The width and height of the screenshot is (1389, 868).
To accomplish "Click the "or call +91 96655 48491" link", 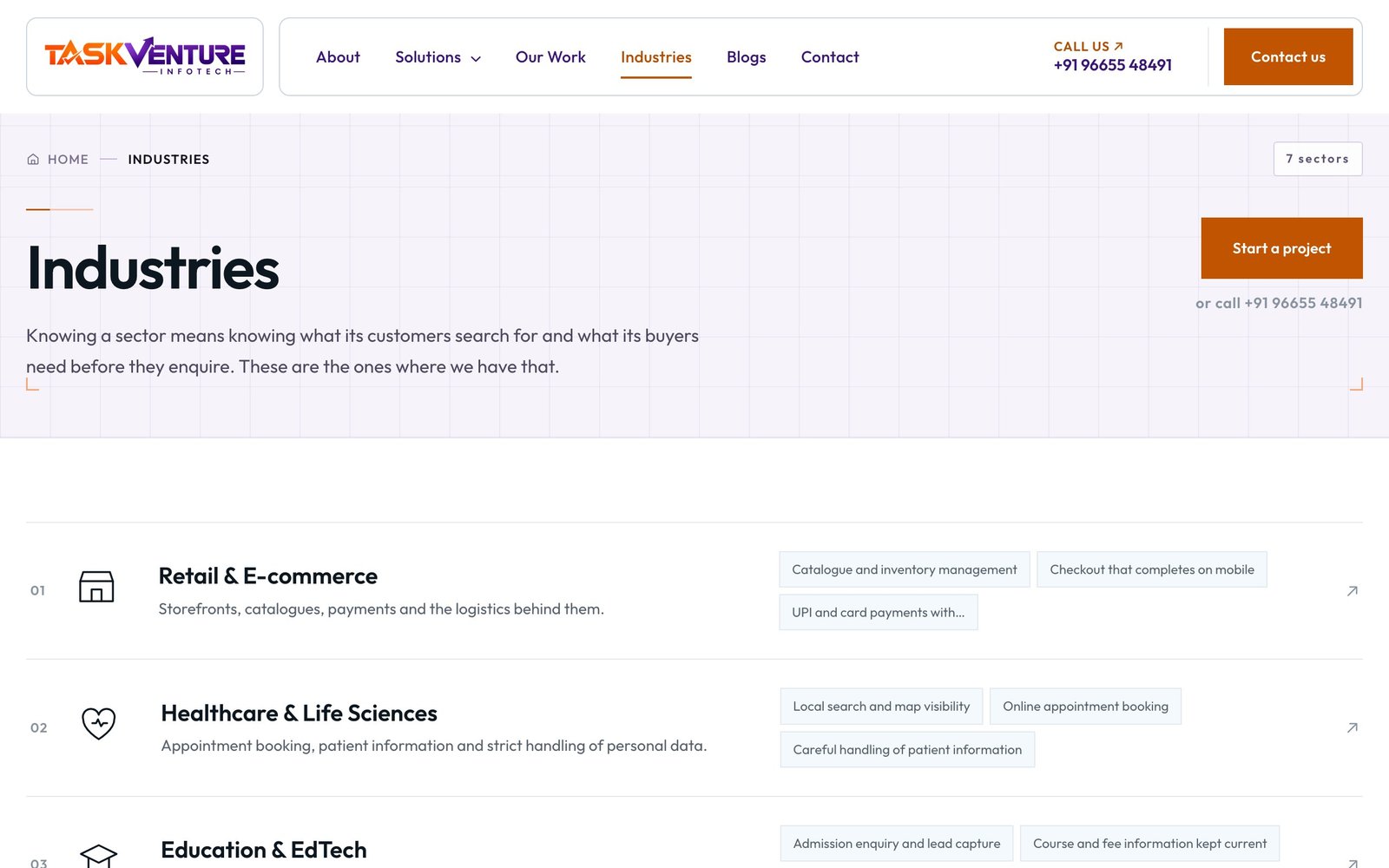I will pyautogui.click(x=1279, y=303).
